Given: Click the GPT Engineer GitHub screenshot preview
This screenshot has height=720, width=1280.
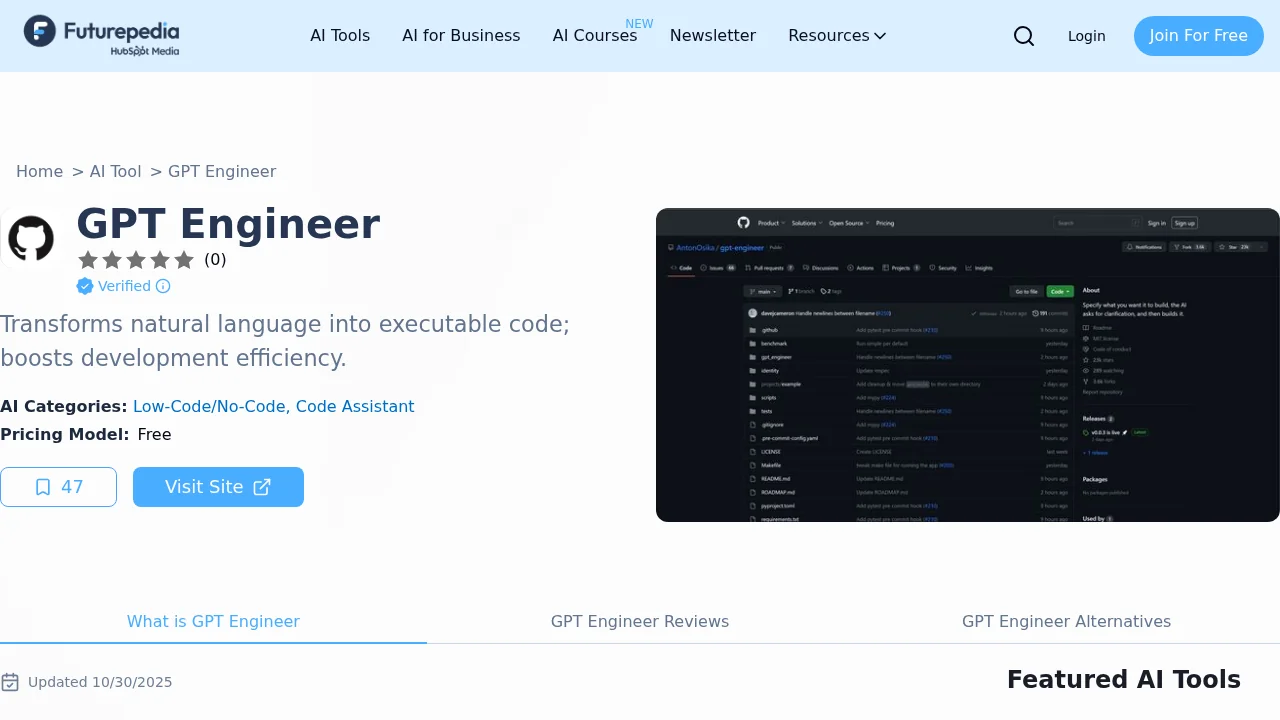Looking at the screenshot, I should tap(967, 365).
